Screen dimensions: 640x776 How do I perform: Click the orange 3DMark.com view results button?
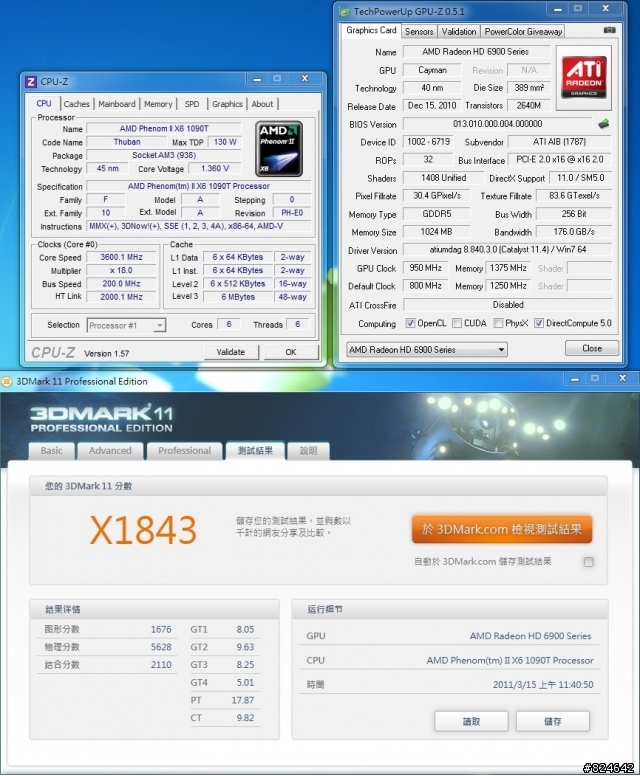(x=501, y=529)
